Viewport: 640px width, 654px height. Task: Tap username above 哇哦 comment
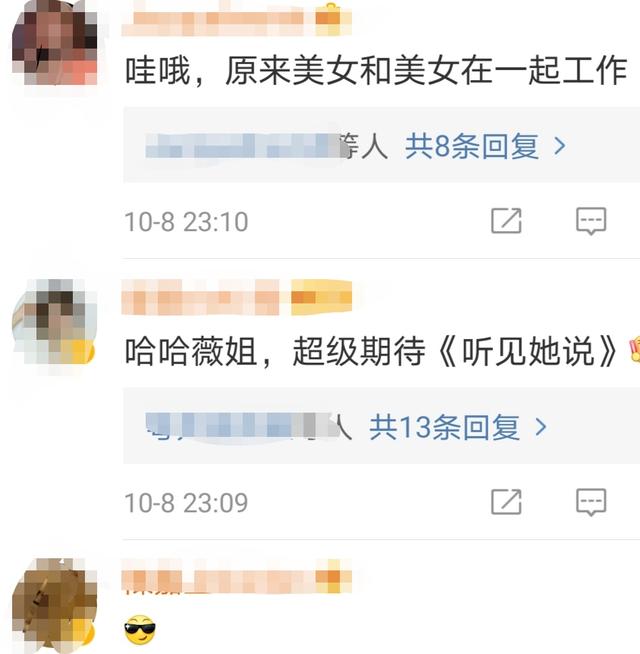pyautogui.click(x=218, y=19)
